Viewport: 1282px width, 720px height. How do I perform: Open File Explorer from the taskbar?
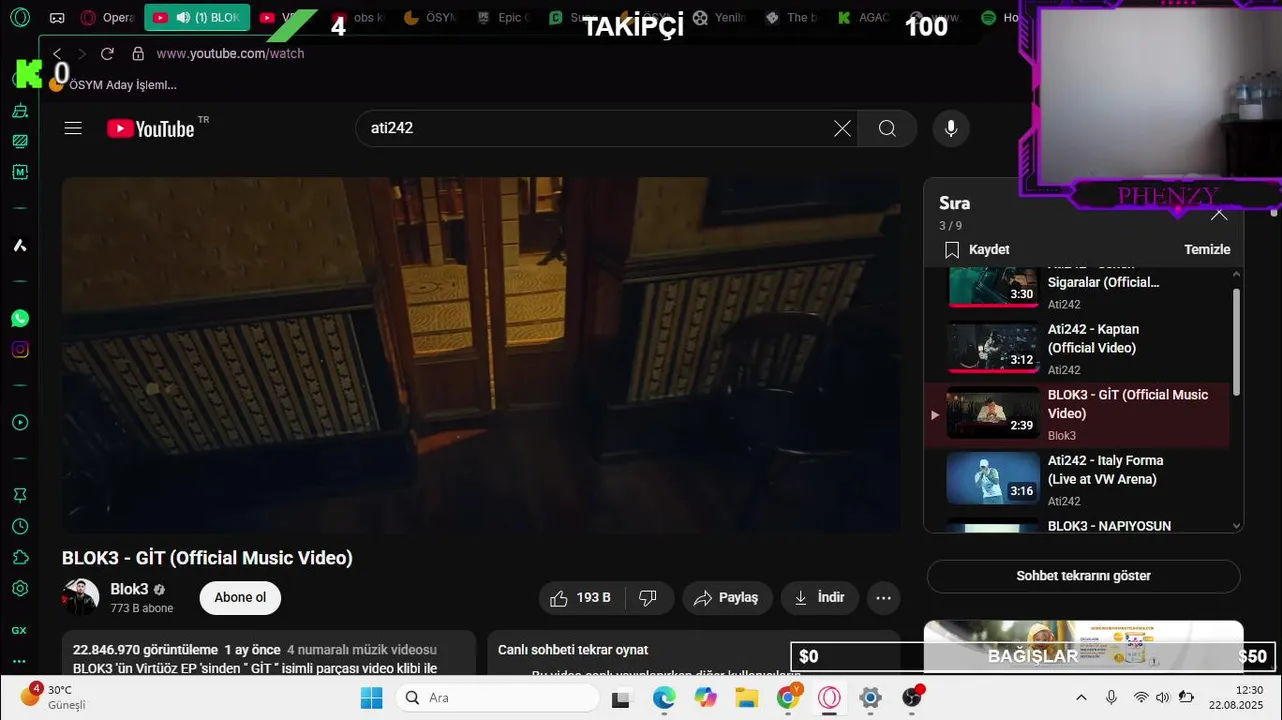[x=747, y=698]
